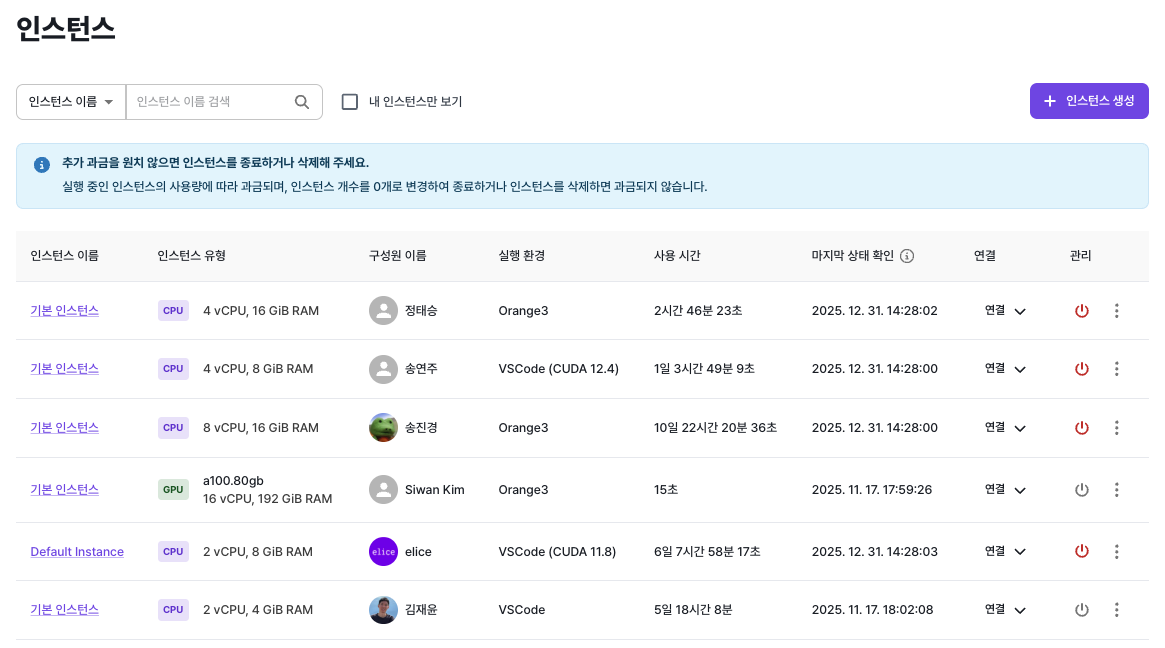Click the CPU badge in 정태승's row

173,310
